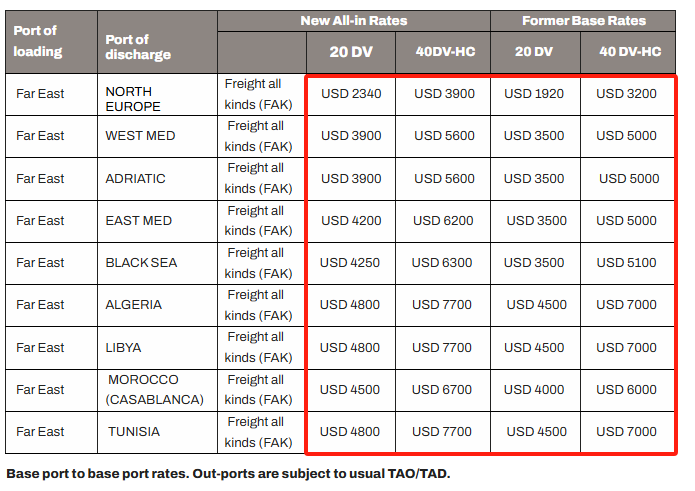Select the USD 6300 rate cell
This screenshot has width=695, height=491.
[442, 263]
